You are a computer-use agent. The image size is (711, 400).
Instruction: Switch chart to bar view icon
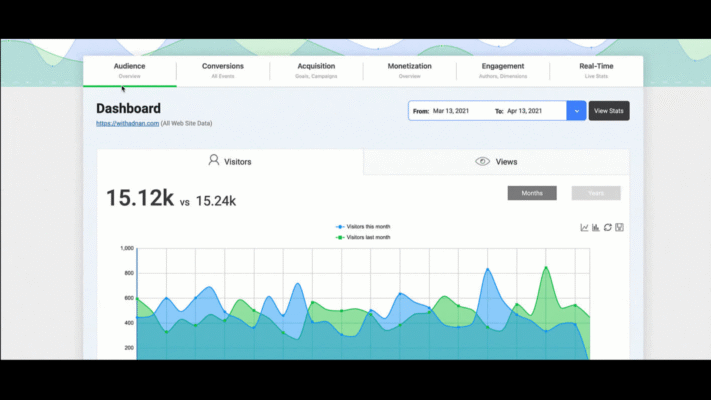point(596,227)
